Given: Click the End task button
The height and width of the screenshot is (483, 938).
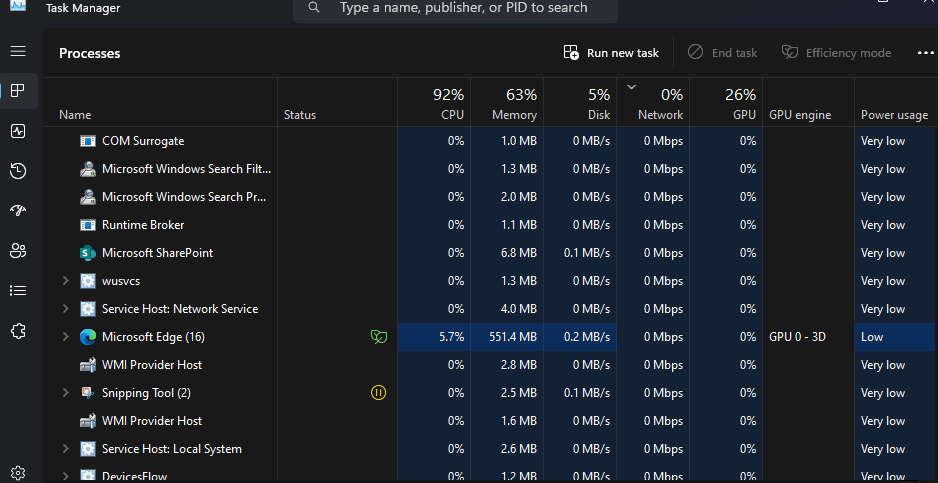Looking at the screenshot, I should pos(722,53).
